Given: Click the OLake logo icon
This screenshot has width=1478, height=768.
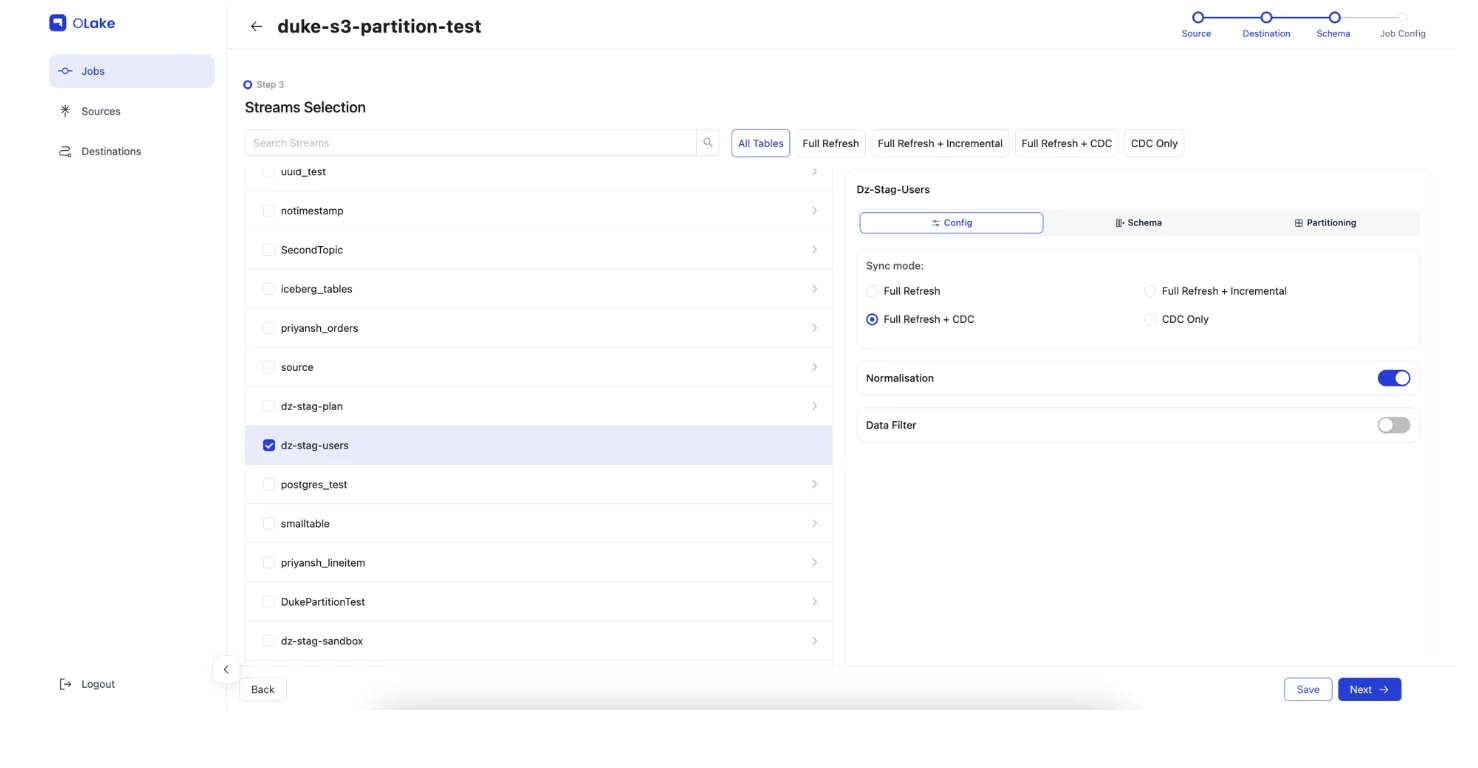Looking at the screenshot, I should click(x=58, y=23).
